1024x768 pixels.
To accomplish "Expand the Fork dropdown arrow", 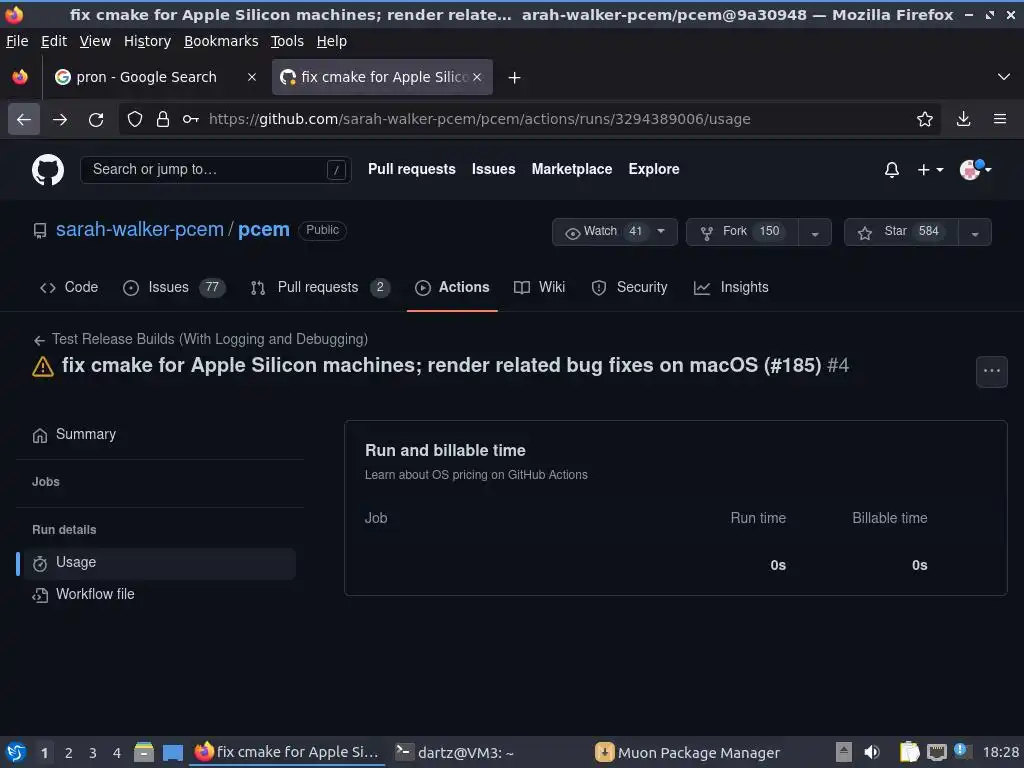I will click(815, 232).
